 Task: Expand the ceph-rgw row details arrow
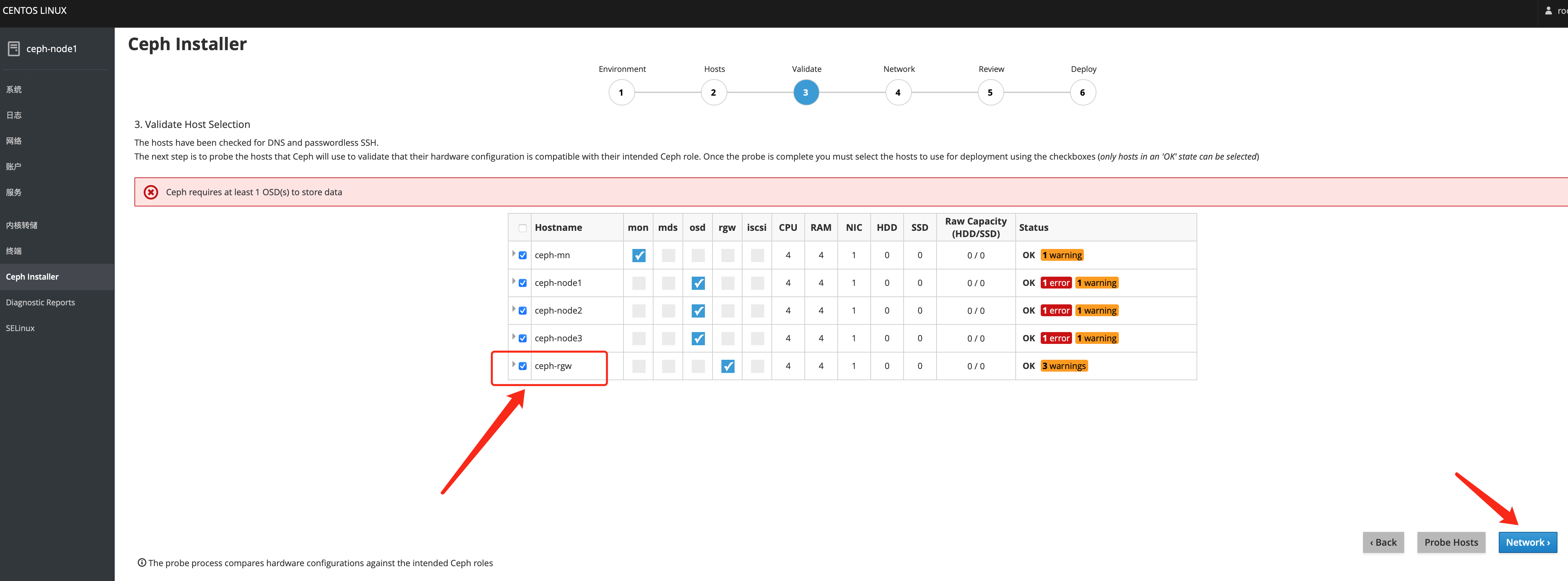514,365
